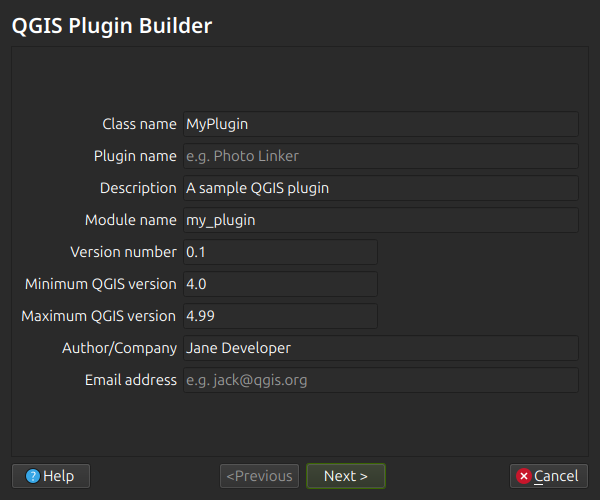Screen dimensions: 600x500
Task: Click the Version number field
Action: pyautogui.click(x=280, y=252)
